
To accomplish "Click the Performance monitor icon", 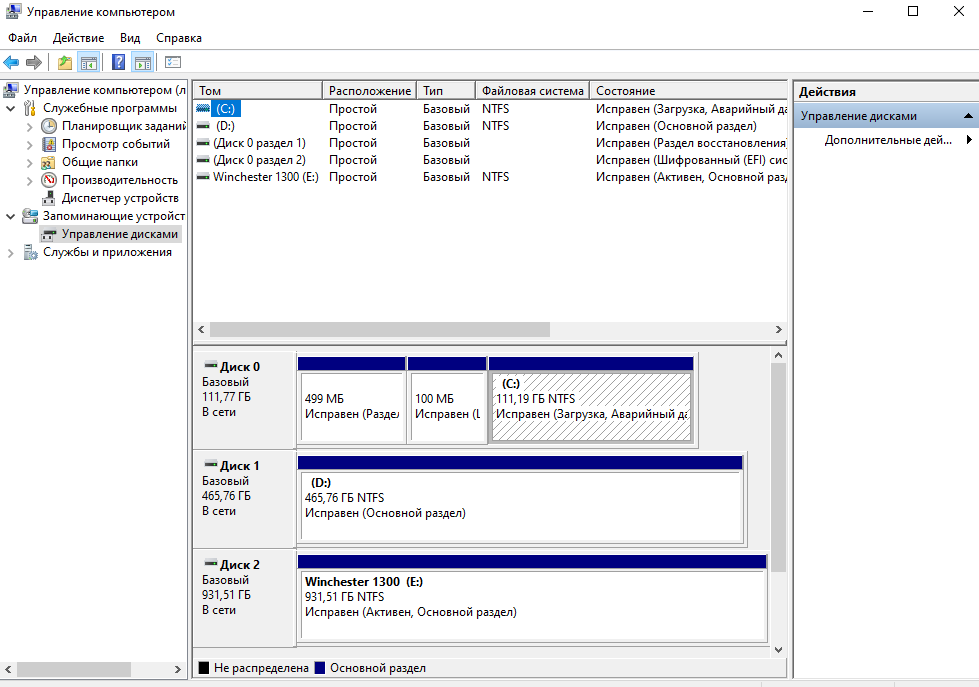I will click(49, 180).
